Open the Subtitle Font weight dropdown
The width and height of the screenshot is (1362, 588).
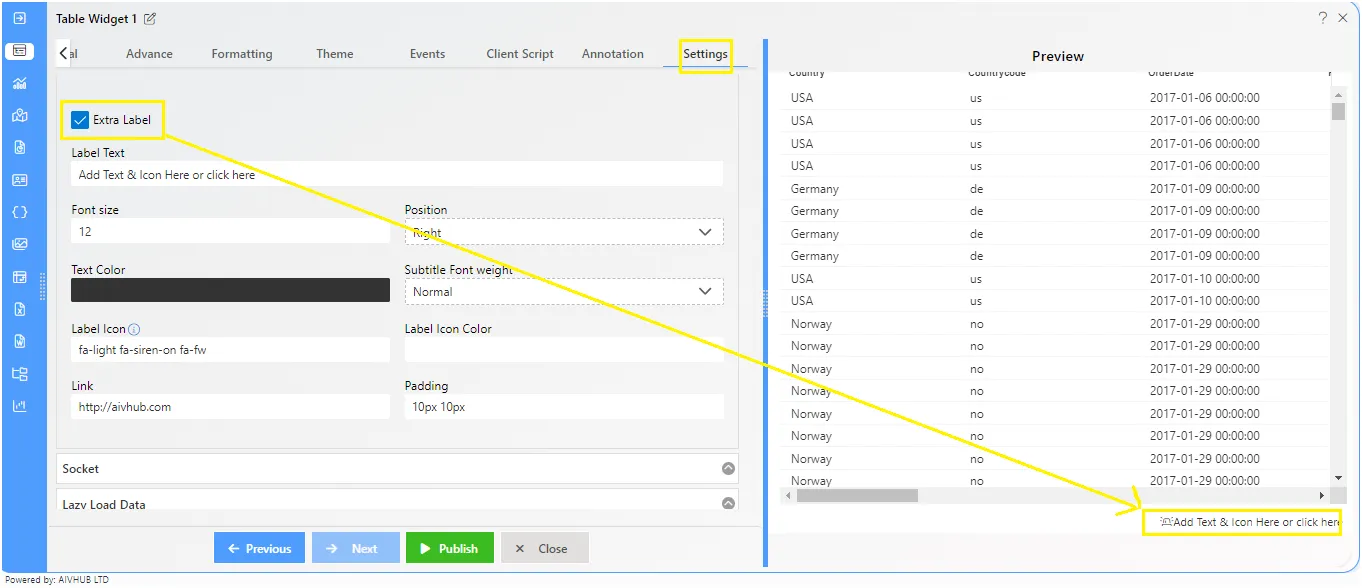click(x=564, y=291)
